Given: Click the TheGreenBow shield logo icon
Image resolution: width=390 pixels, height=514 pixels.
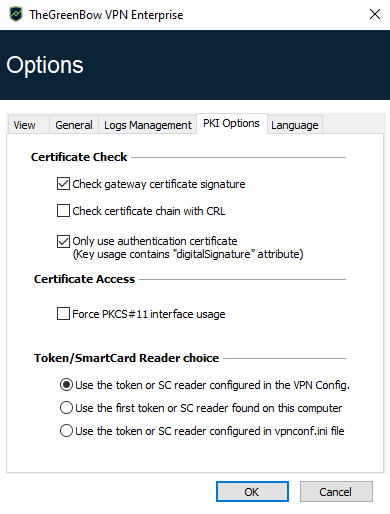Looking at the screenshot, I should (x=16, y=15).
